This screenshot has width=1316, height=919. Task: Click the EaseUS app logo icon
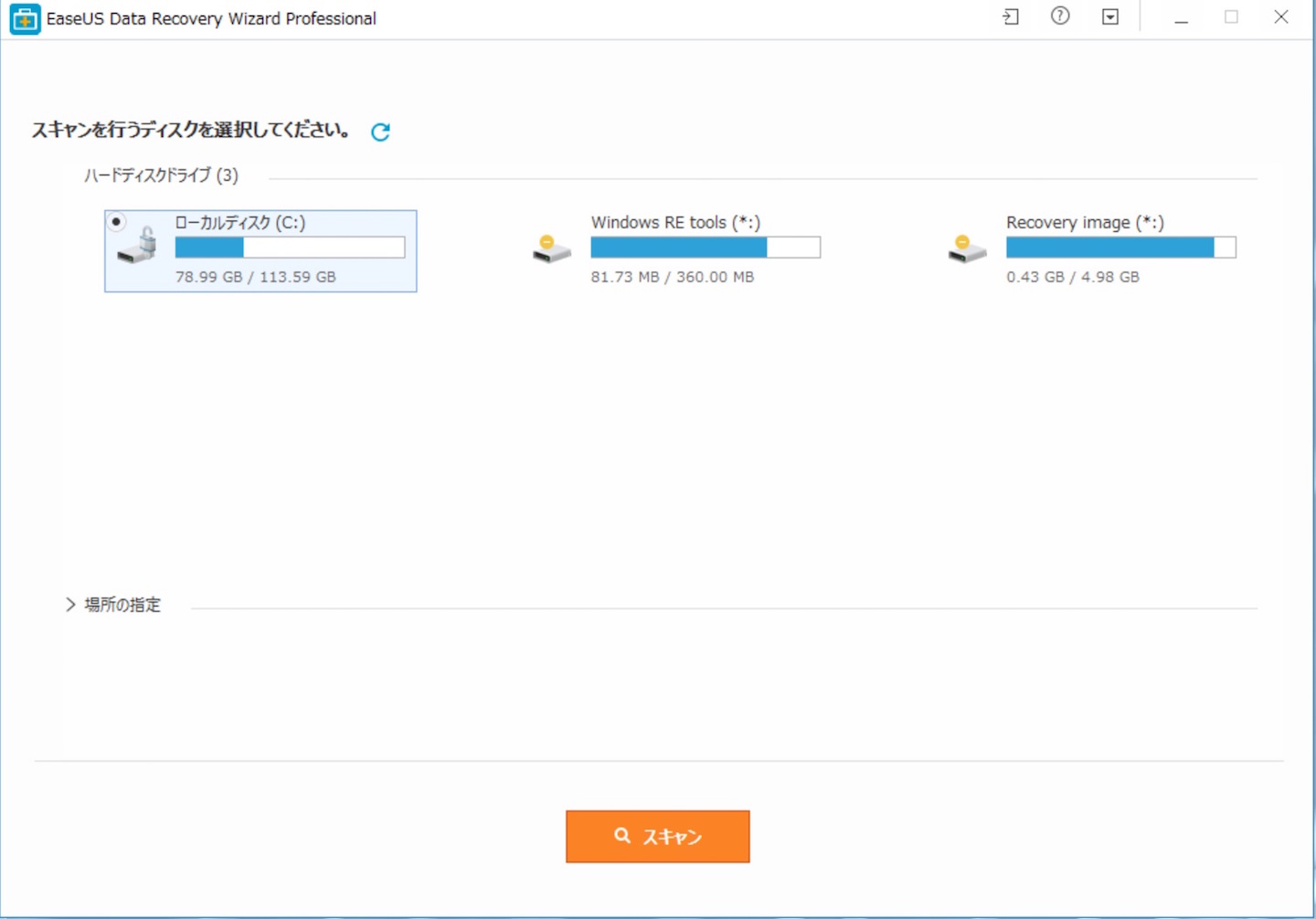[25, 19]
